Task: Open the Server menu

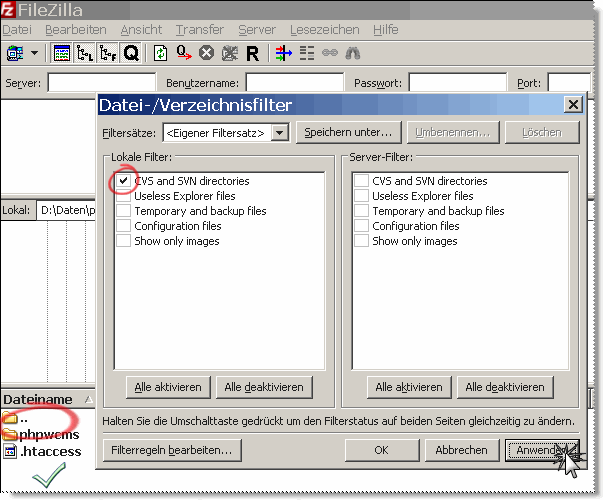Action: tap(257, 30)
